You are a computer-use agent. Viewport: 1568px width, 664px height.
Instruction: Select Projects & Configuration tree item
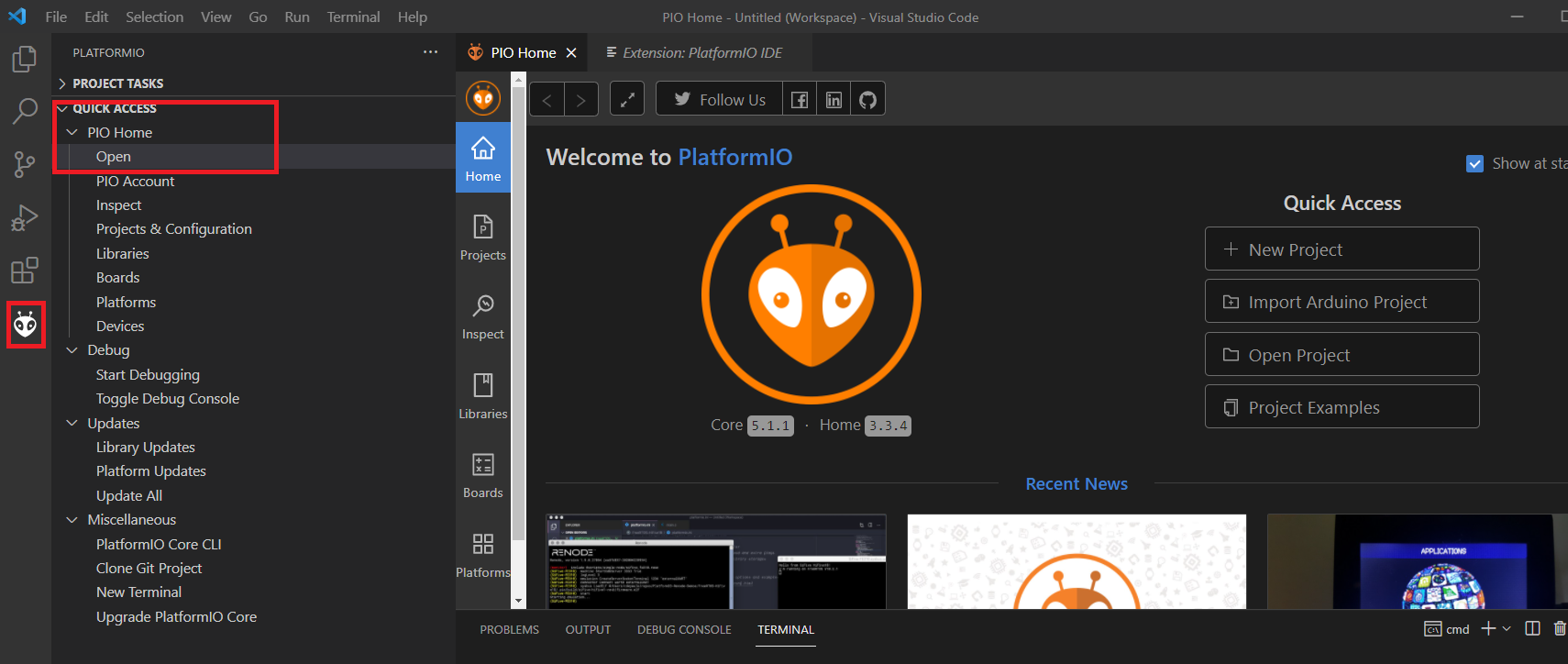click(x=173, y=229)
